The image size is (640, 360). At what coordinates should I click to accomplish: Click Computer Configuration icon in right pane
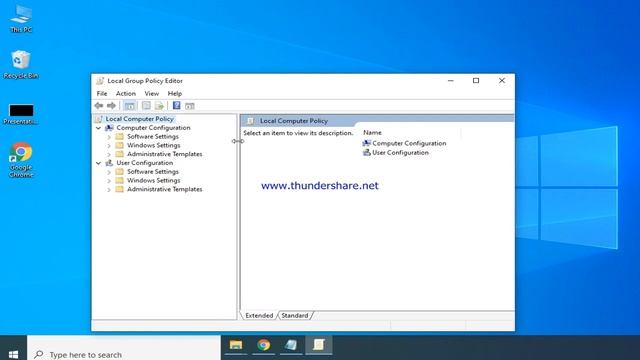[367, 143]
